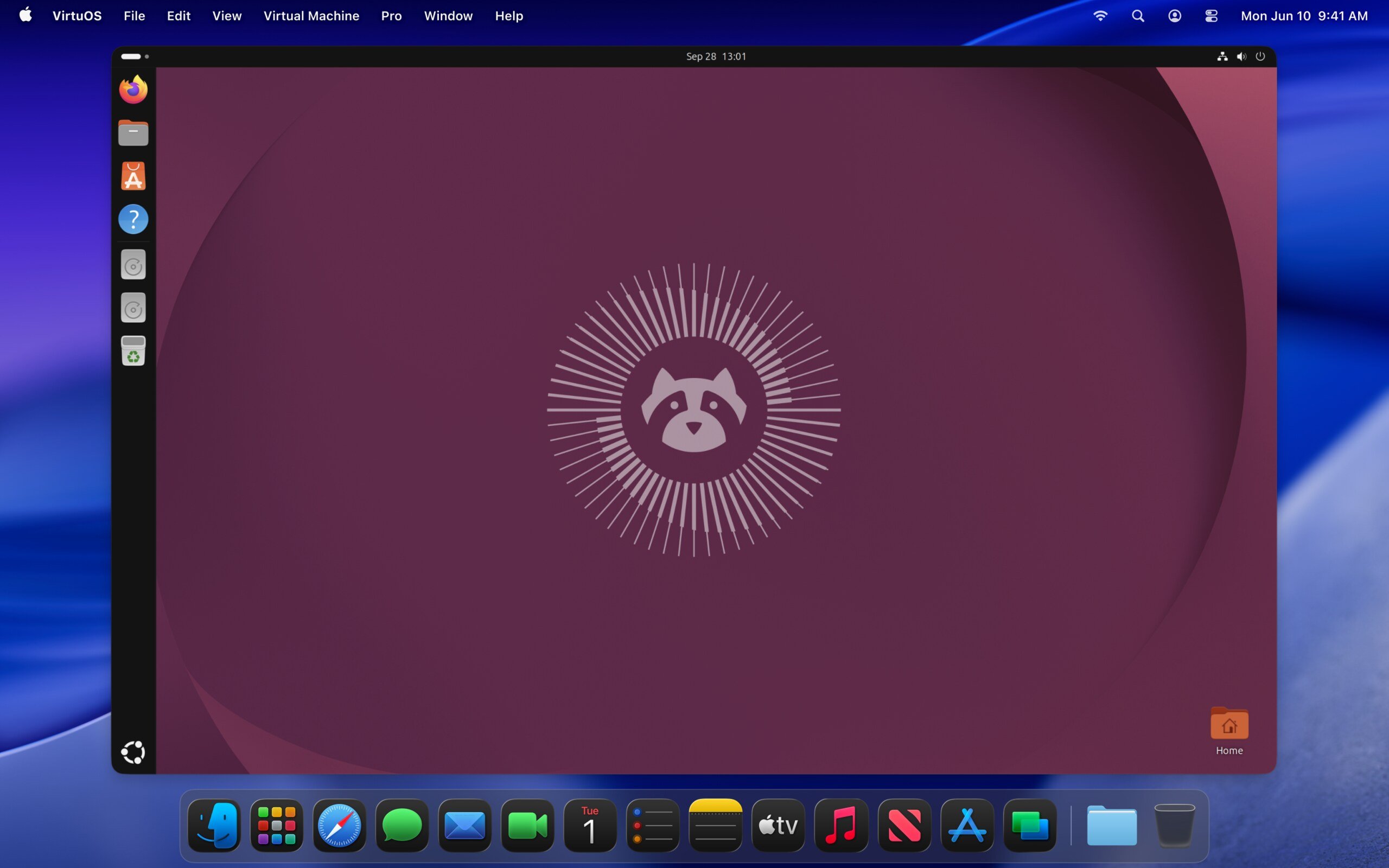Click the upper disc drive icon in Ubuntu dock
The width and height of the screenshot is (1389, 868).
133,265
